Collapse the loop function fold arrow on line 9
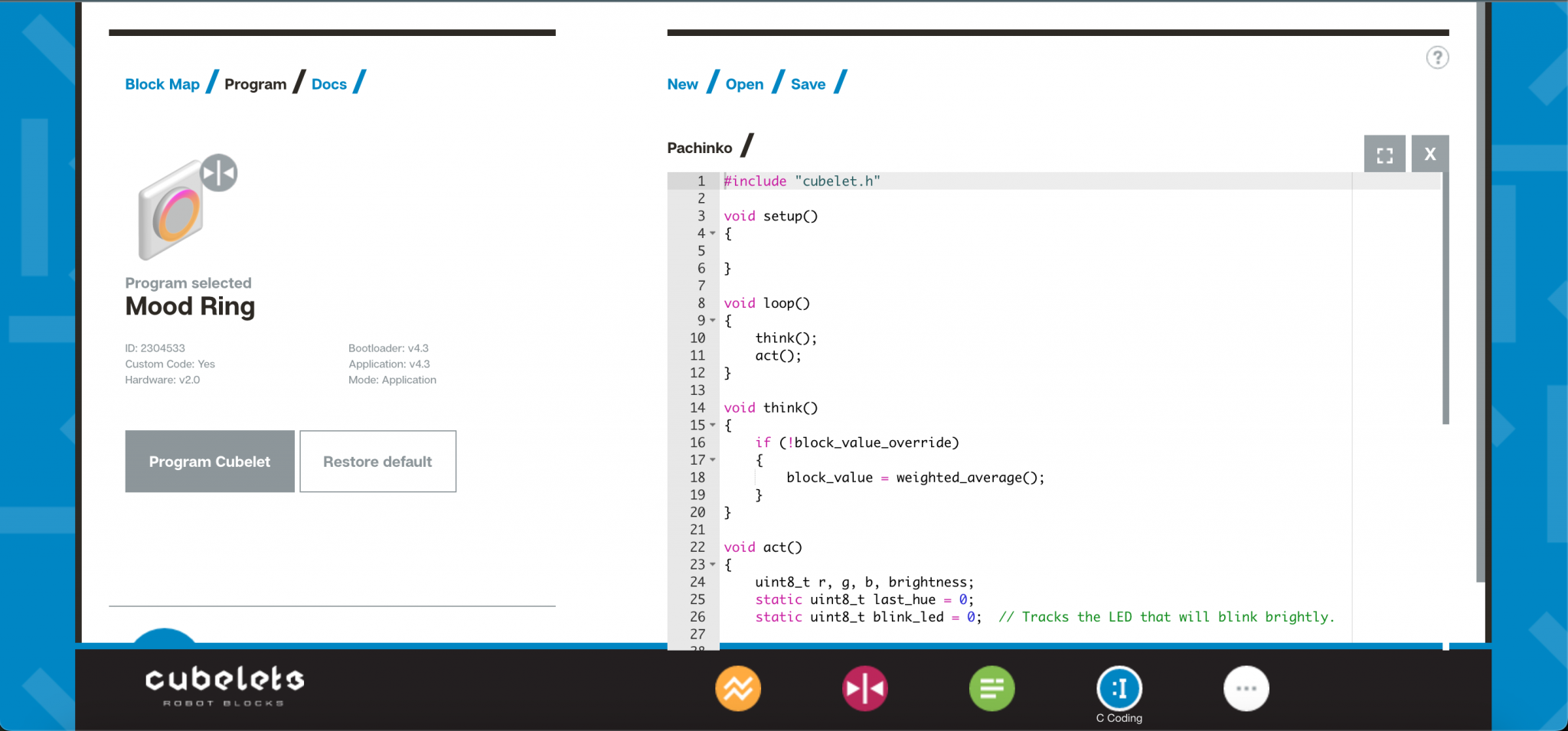This screenshot has width=1568, height=731. click(x=713, y=321)
